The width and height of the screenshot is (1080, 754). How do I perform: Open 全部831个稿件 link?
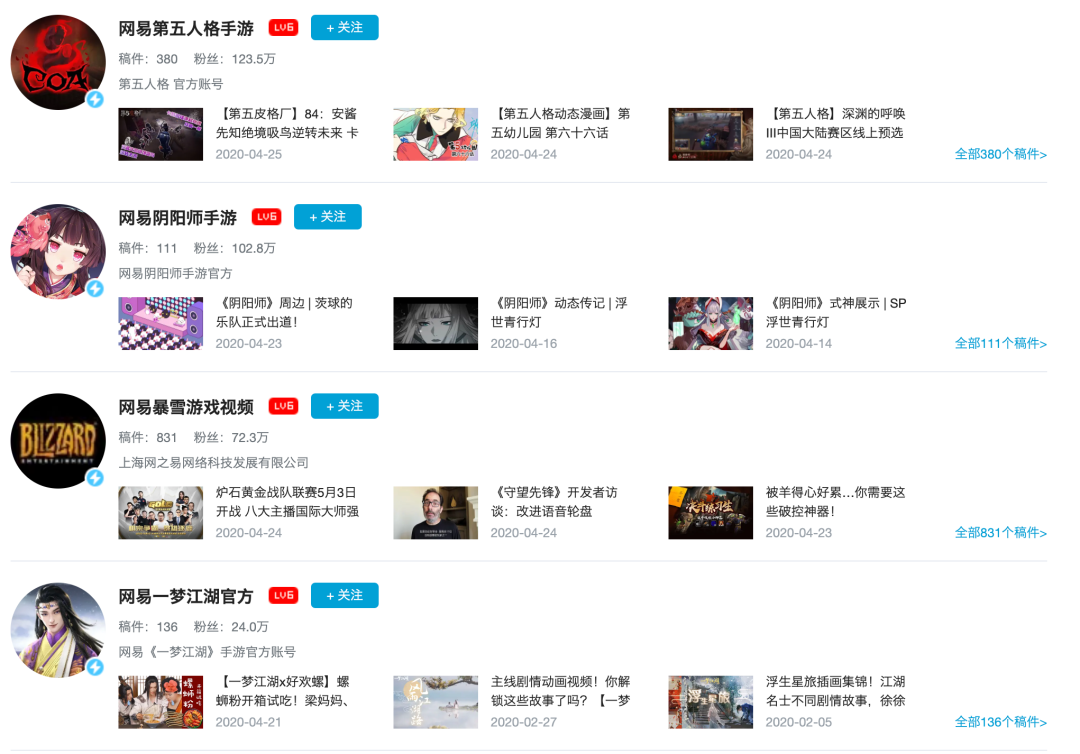[x=1000, y=533]
